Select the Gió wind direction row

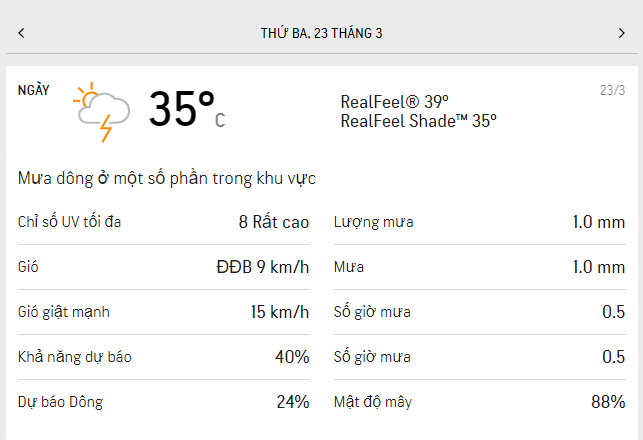163,267
